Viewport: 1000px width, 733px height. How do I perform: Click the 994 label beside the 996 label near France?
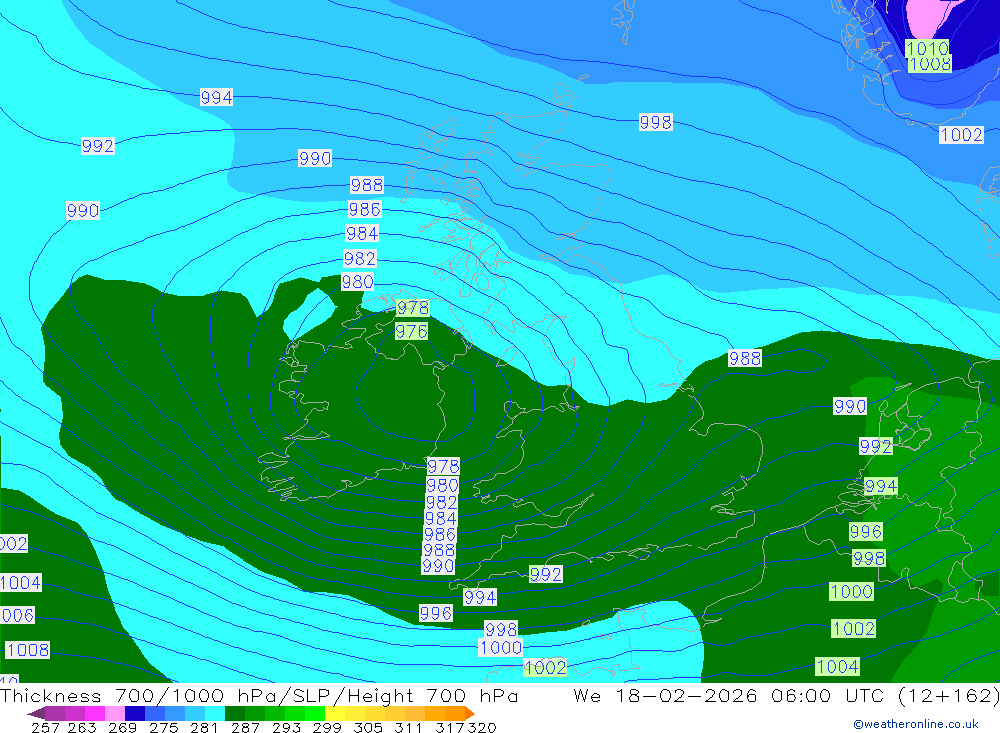click(x=480, y=597)
